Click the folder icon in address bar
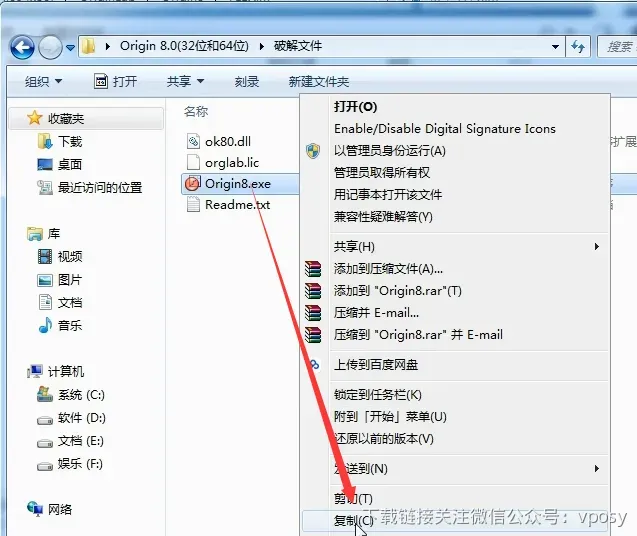Viewport: 637px width, 536px height. (88, 46)
